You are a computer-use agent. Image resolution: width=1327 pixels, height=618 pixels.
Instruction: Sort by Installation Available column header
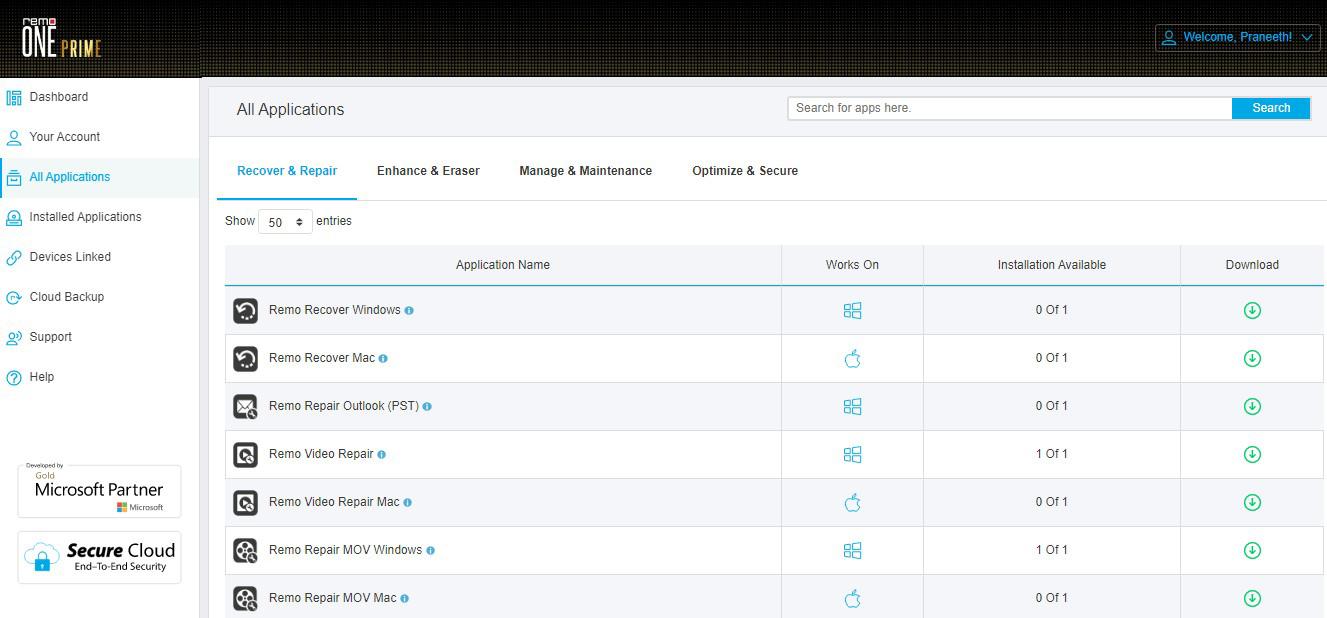1052,265
